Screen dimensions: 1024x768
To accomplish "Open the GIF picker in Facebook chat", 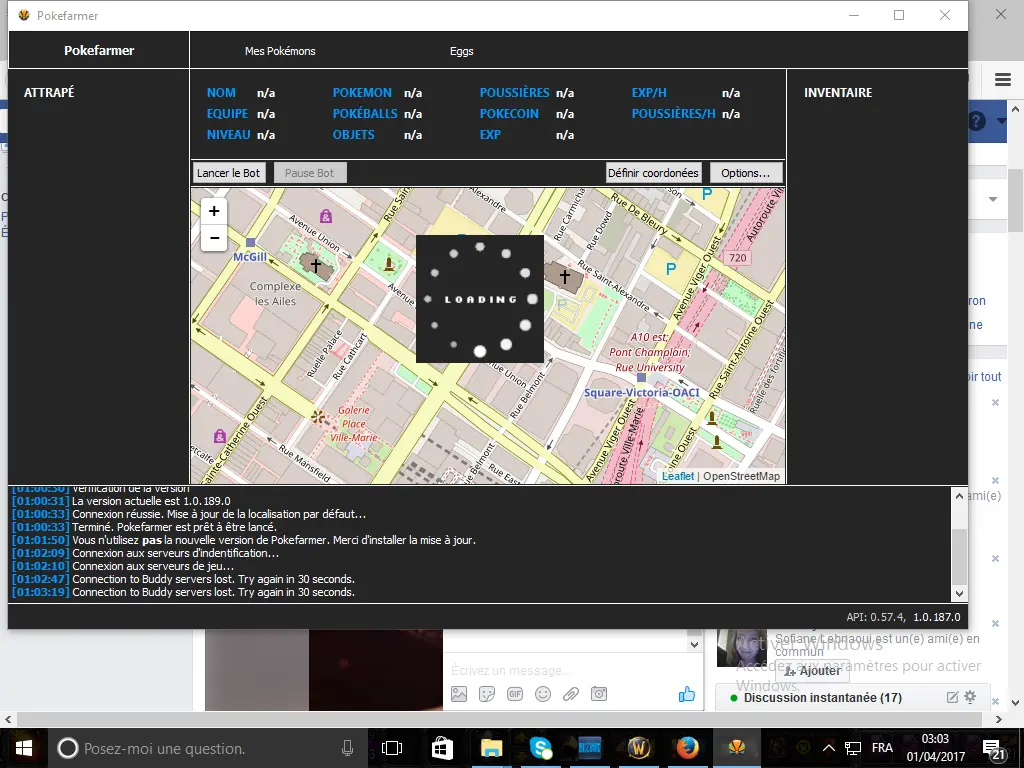I will [x=515, y=694].
